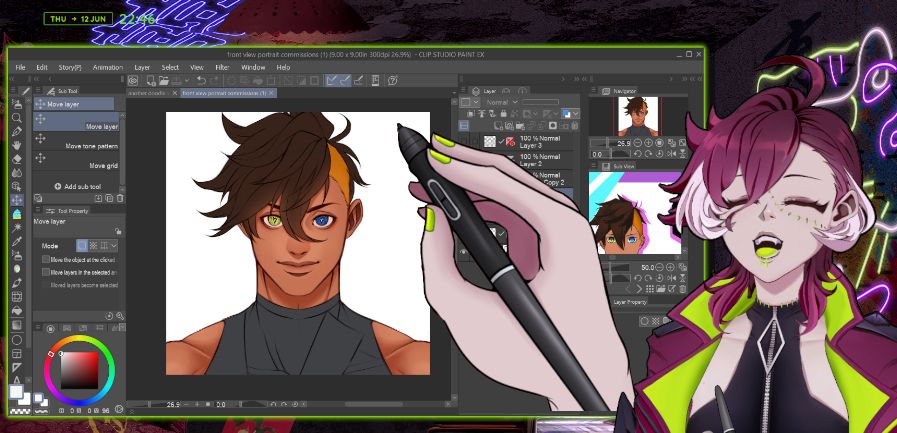Screen dimensions: 897x433
Task: Select the Hand move-canvas tool
Action: pos(17,145)
